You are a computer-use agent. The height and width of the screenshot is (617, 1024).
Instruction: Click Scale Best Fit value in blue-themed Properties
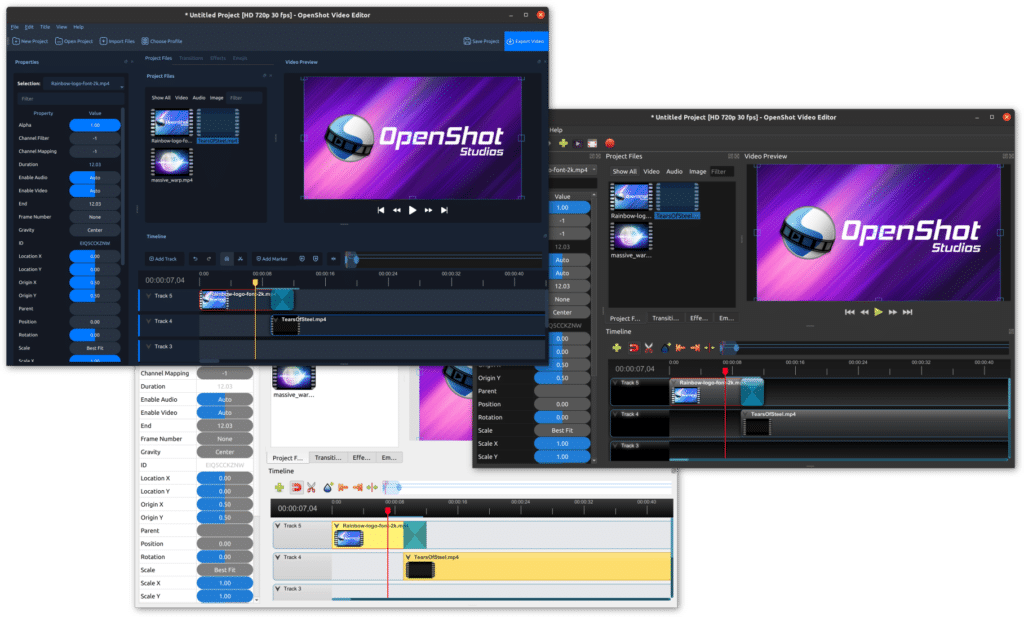point(95,348)
